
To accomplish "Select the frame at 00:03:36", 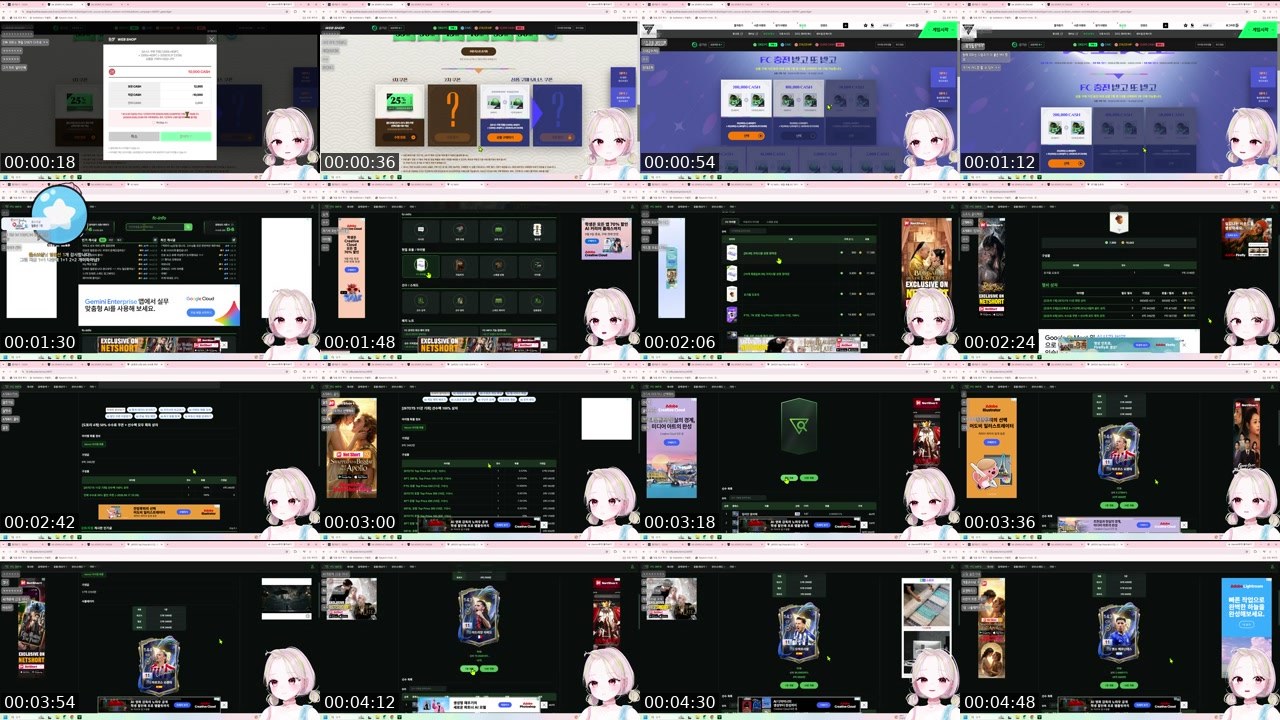I will 1120,450.
